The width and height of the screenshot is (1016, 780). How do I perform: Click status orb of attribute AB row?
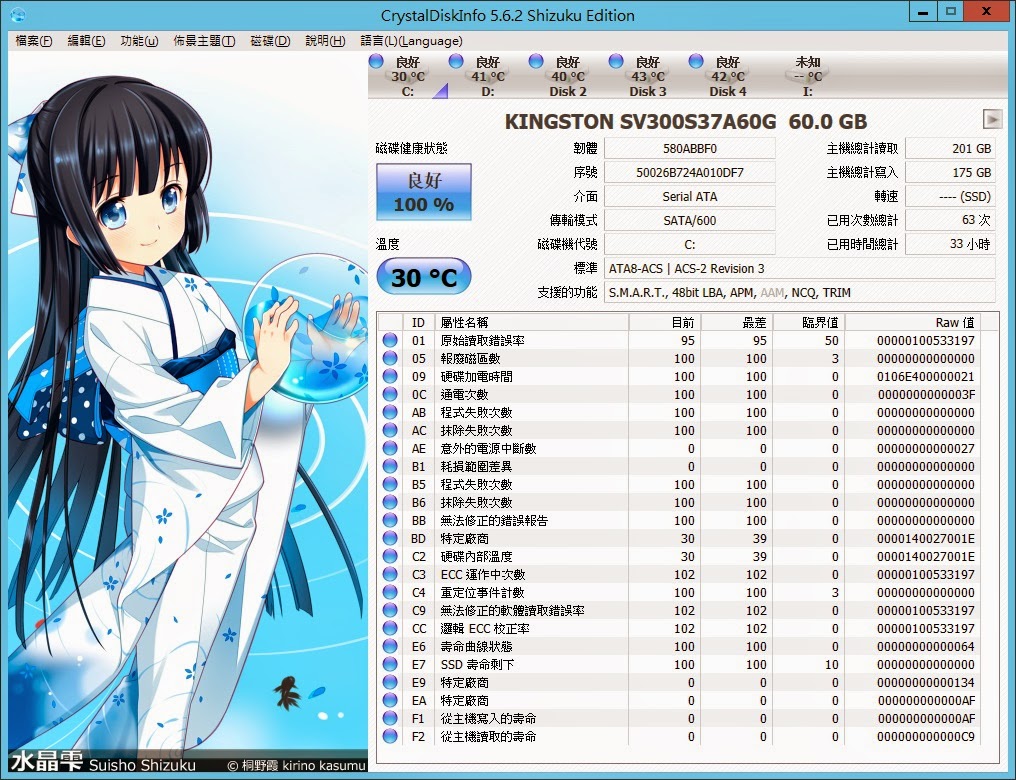pyautogui.click(x=390, y=412)
